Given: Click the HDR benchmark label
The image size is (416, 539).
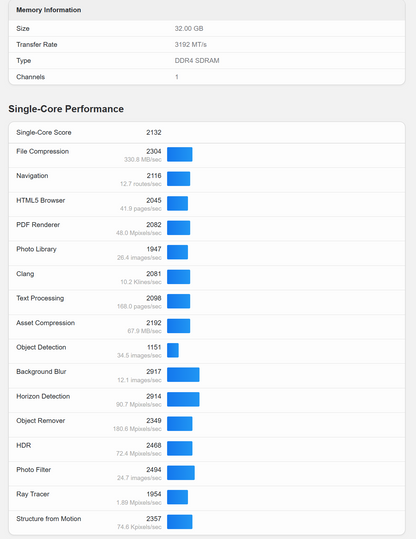Looking at the screenshot, I should tap(24, 446).
